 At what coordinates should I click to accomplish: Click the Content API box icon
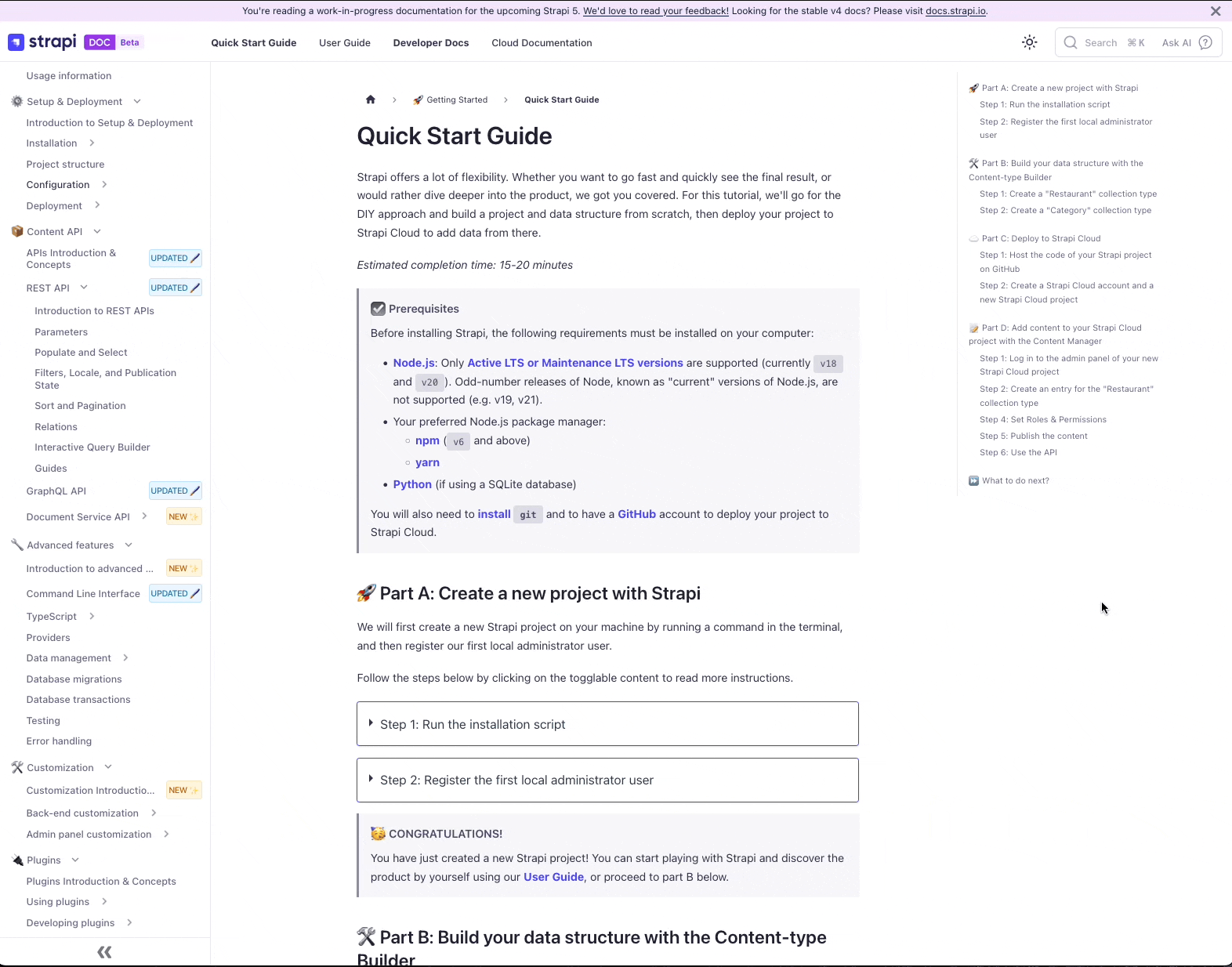click(x=17, y=232)
